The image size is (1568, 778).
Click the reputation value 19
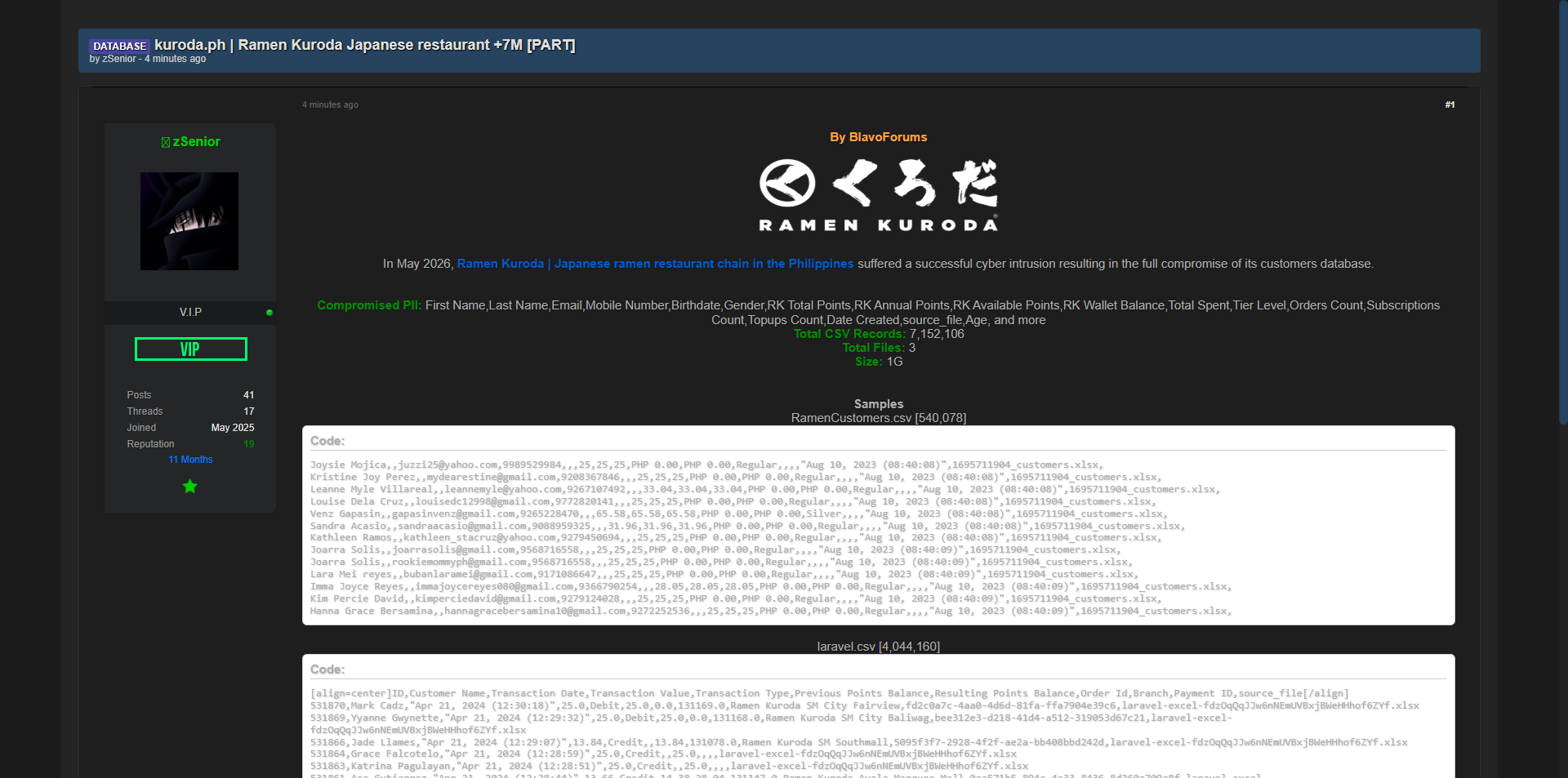[249, 444]
